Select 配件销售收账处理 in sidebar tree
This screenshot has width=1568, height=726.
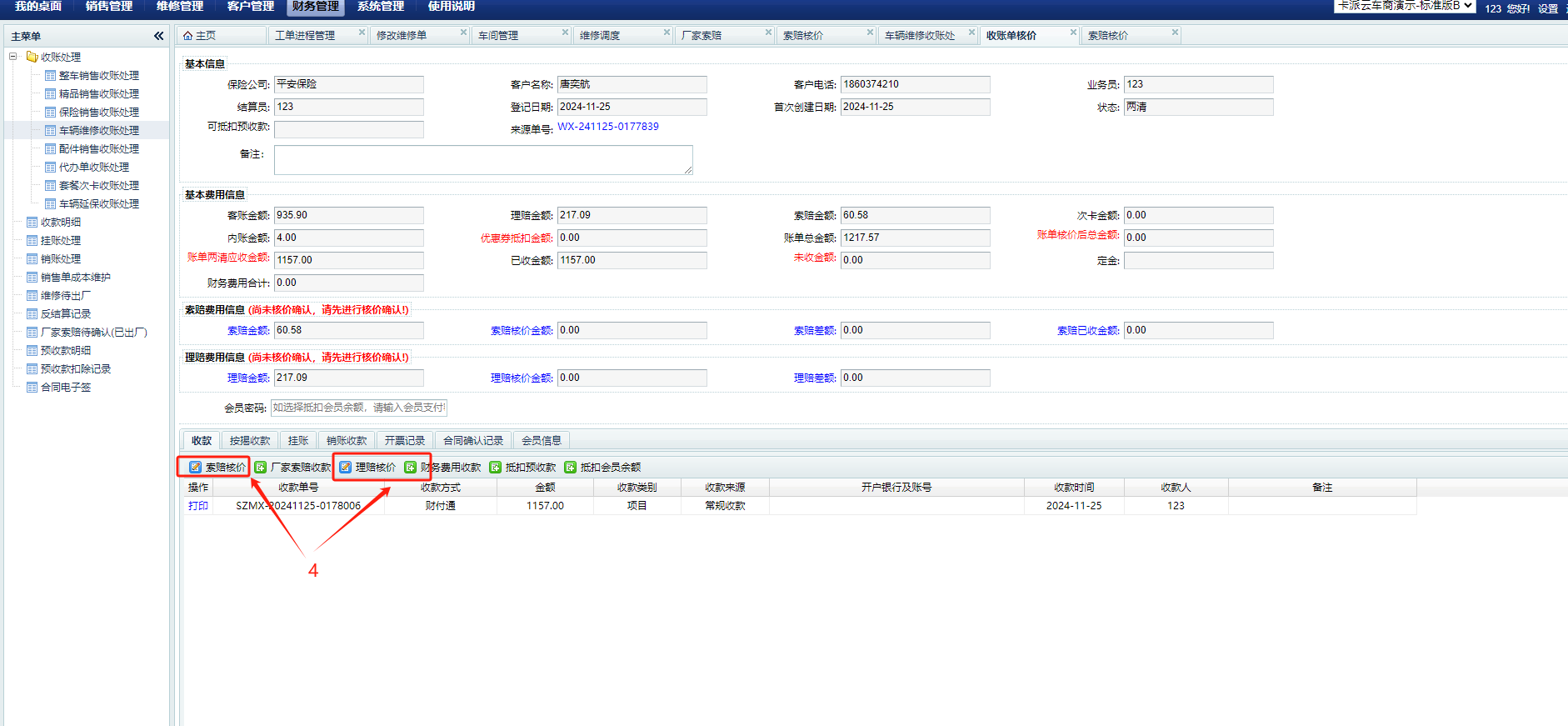(98, 149)
